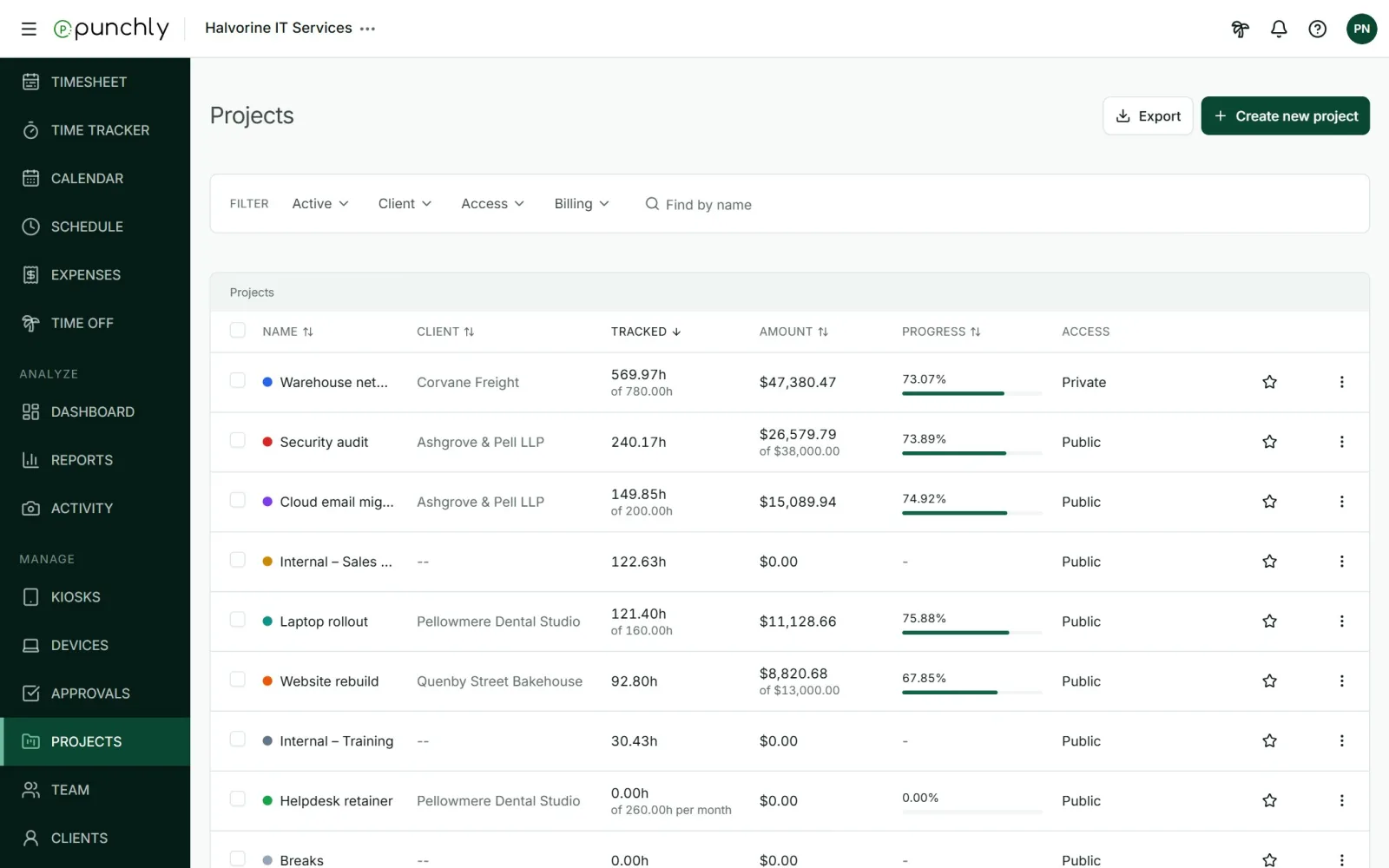Sort by the Amount column header
Viewport: 1389px width, 868px height.
[x=793, y=332]
